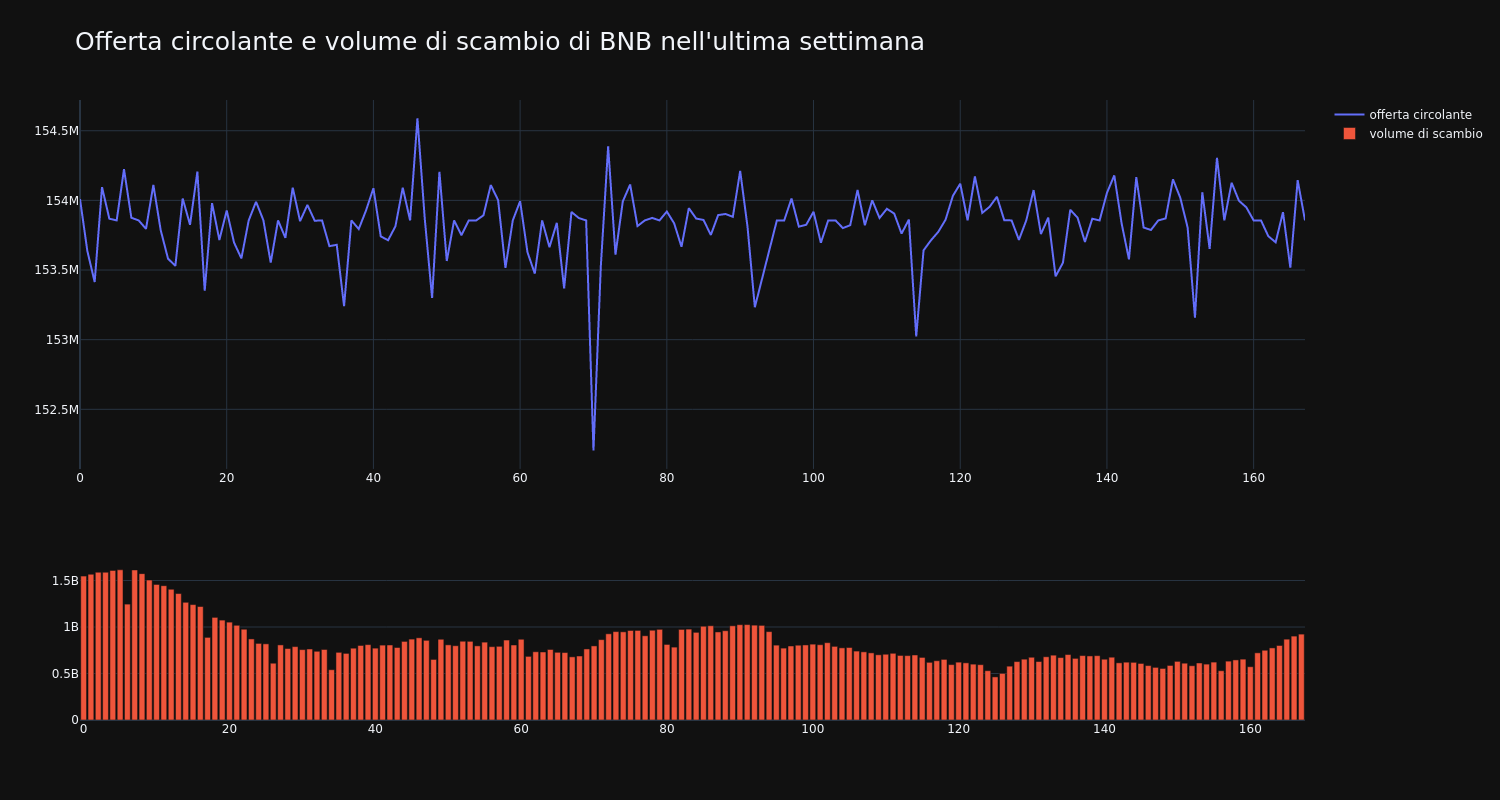Click x-axis tick 120 on line chart
This screenshot has height=800, width=1500.
(960, 478)
